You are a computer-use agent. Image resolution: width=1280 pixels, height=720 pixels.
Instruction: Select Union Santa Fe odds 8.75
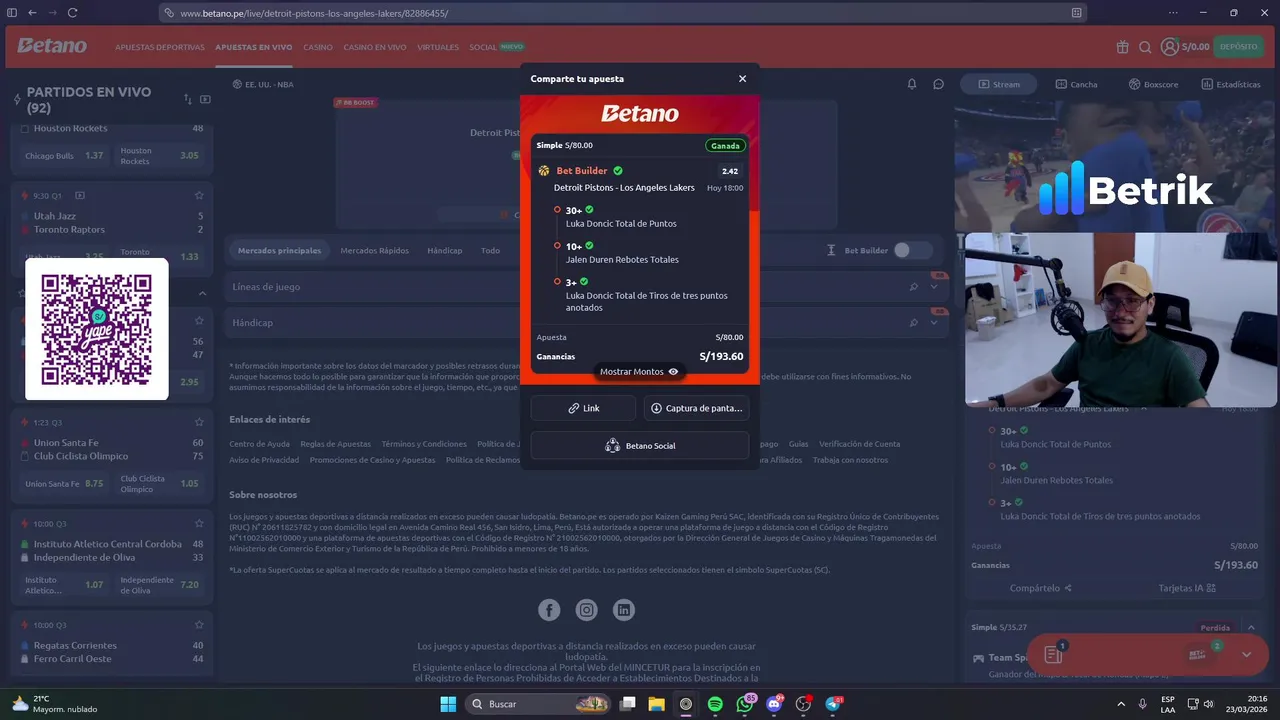coord(64,484)
